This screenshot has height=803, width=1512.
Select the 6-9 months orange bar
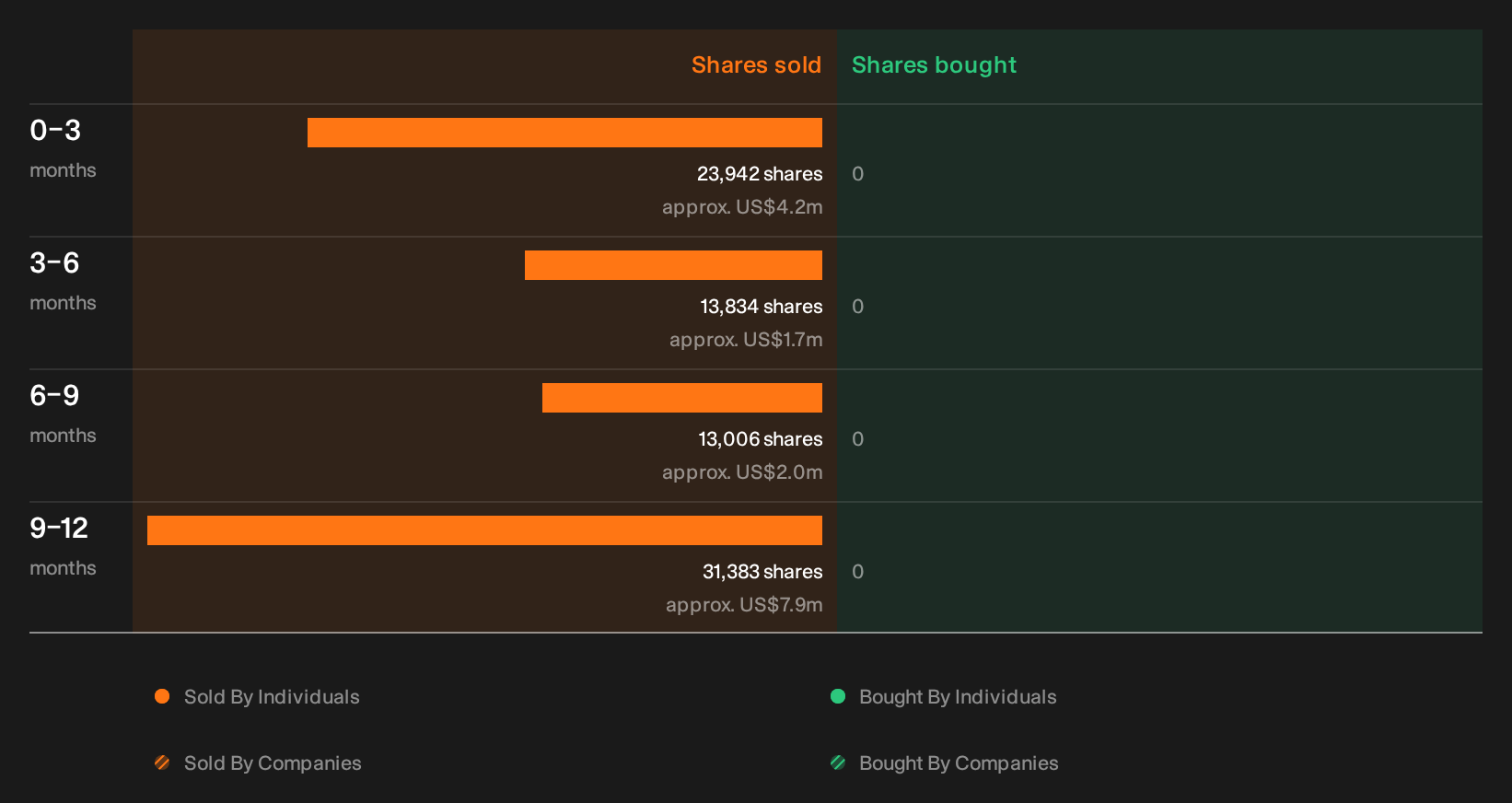pos(682,398)
